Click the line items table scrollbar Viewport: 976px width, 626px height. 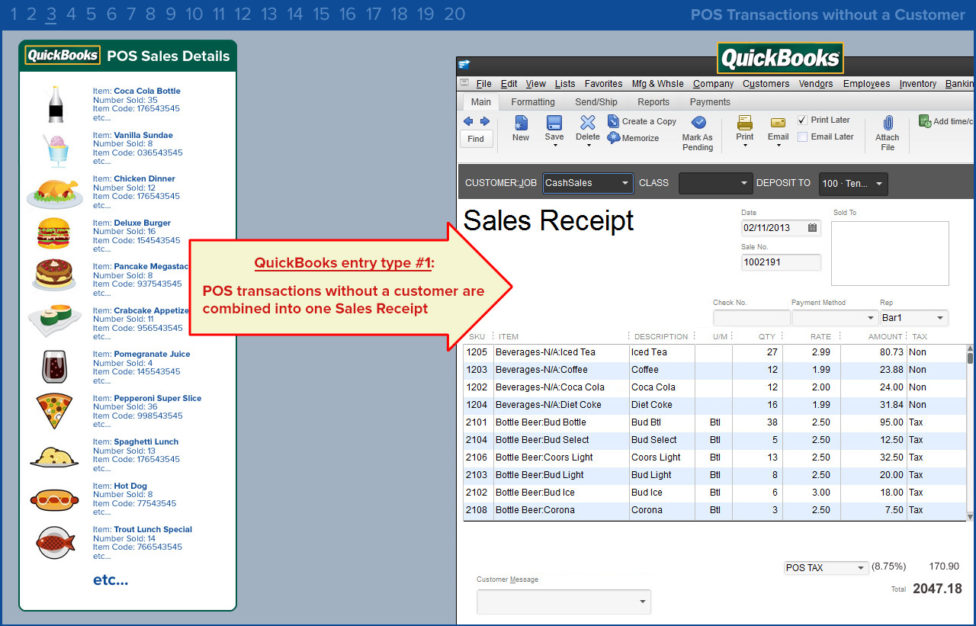point(969,432)
